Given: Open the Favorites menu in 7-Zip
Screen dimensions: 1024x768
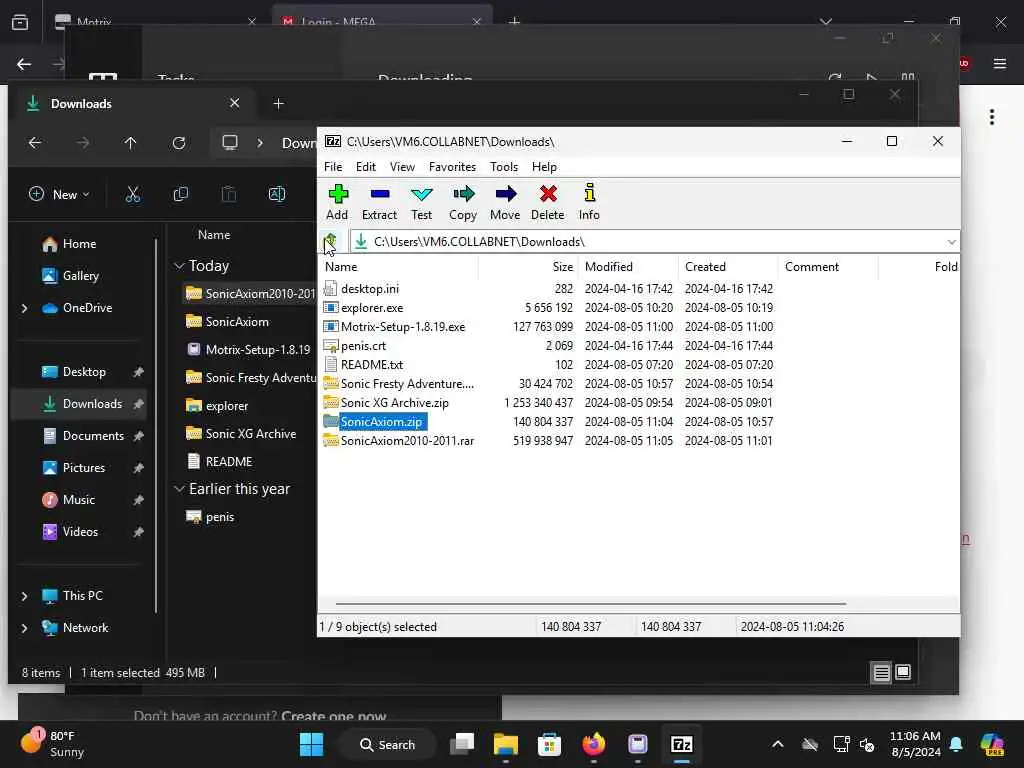Looking at the screenshot, I should click(x=452, y=167).
